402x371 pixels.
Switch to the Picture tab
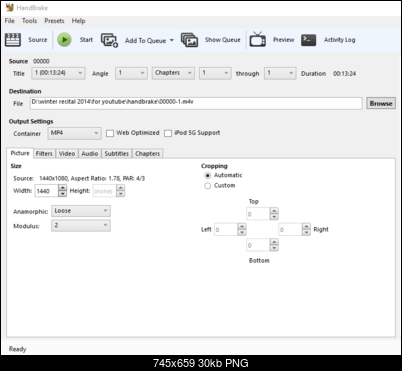point(20,153)
